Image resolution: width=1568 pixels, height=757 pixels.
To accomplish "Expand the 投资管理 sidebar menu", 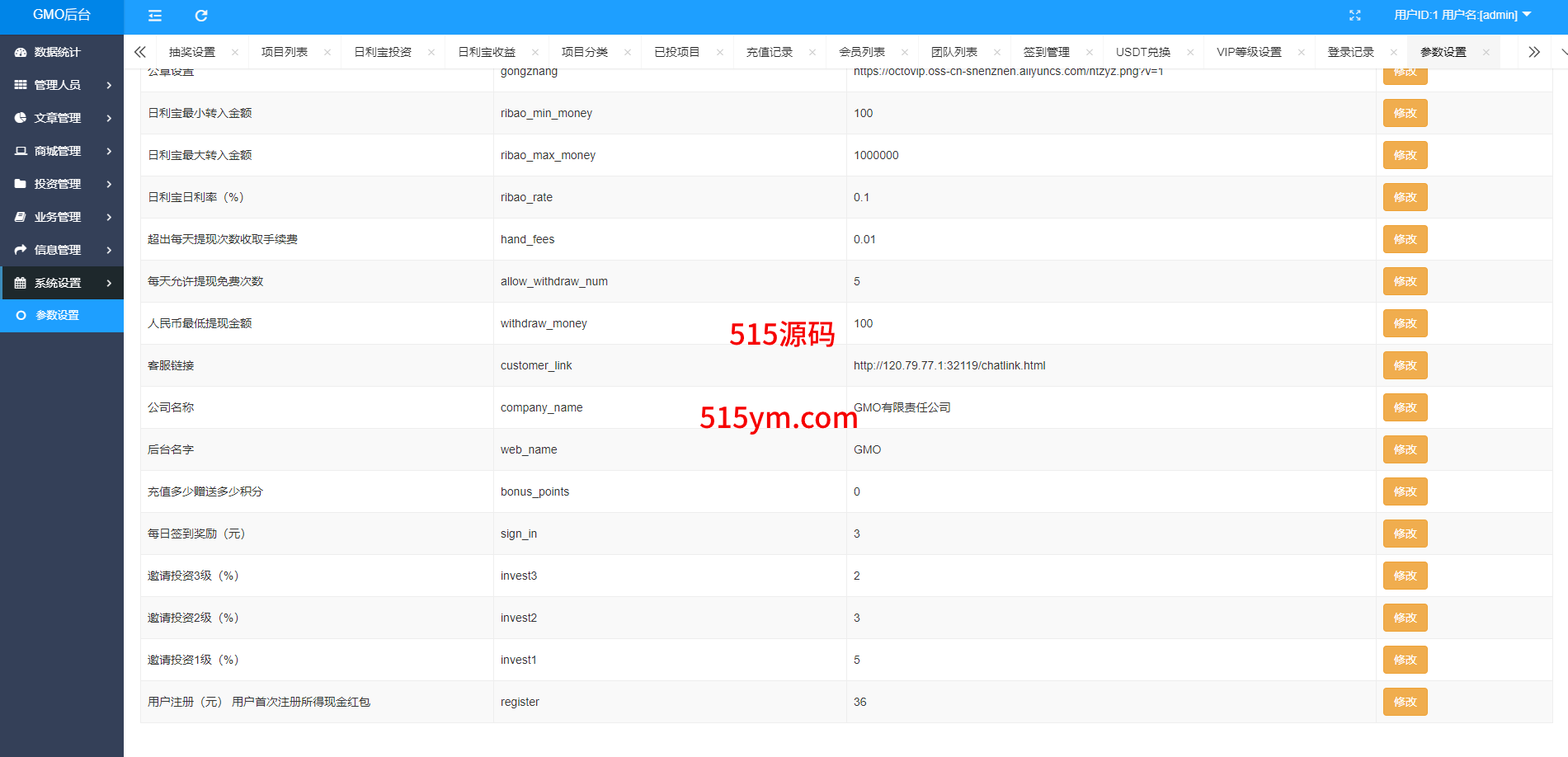I will [62, 184].
